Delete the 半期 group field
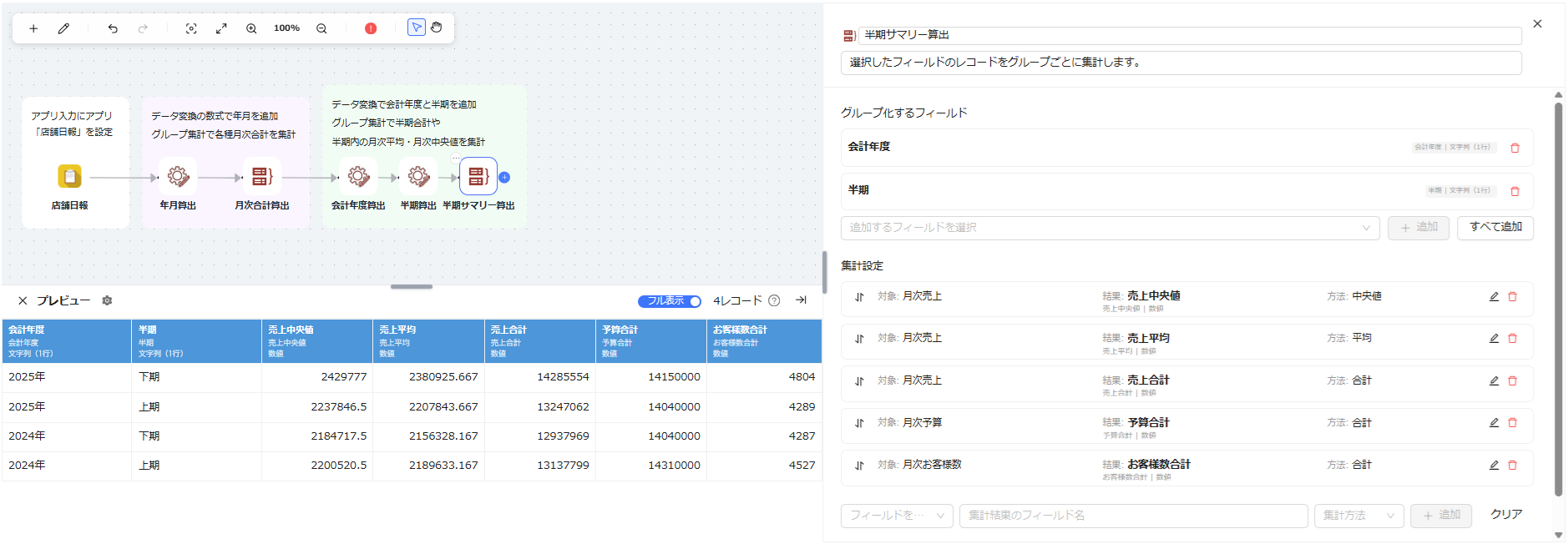Viewport: 1568px width, 544px height. (1515, 191)
